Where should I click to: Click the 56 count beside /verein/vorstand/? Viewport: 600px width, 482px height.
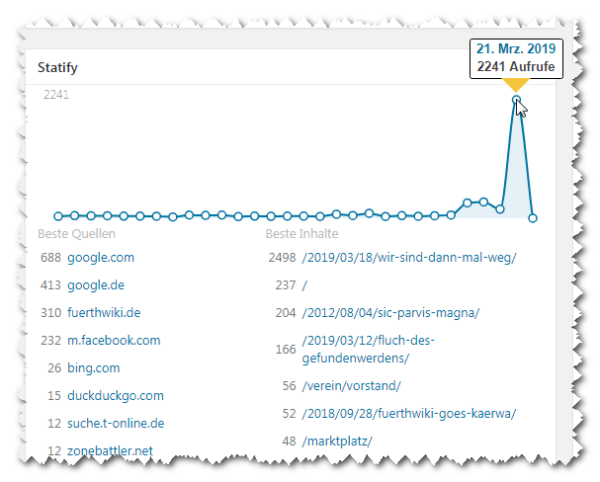(x=289, y=386)
